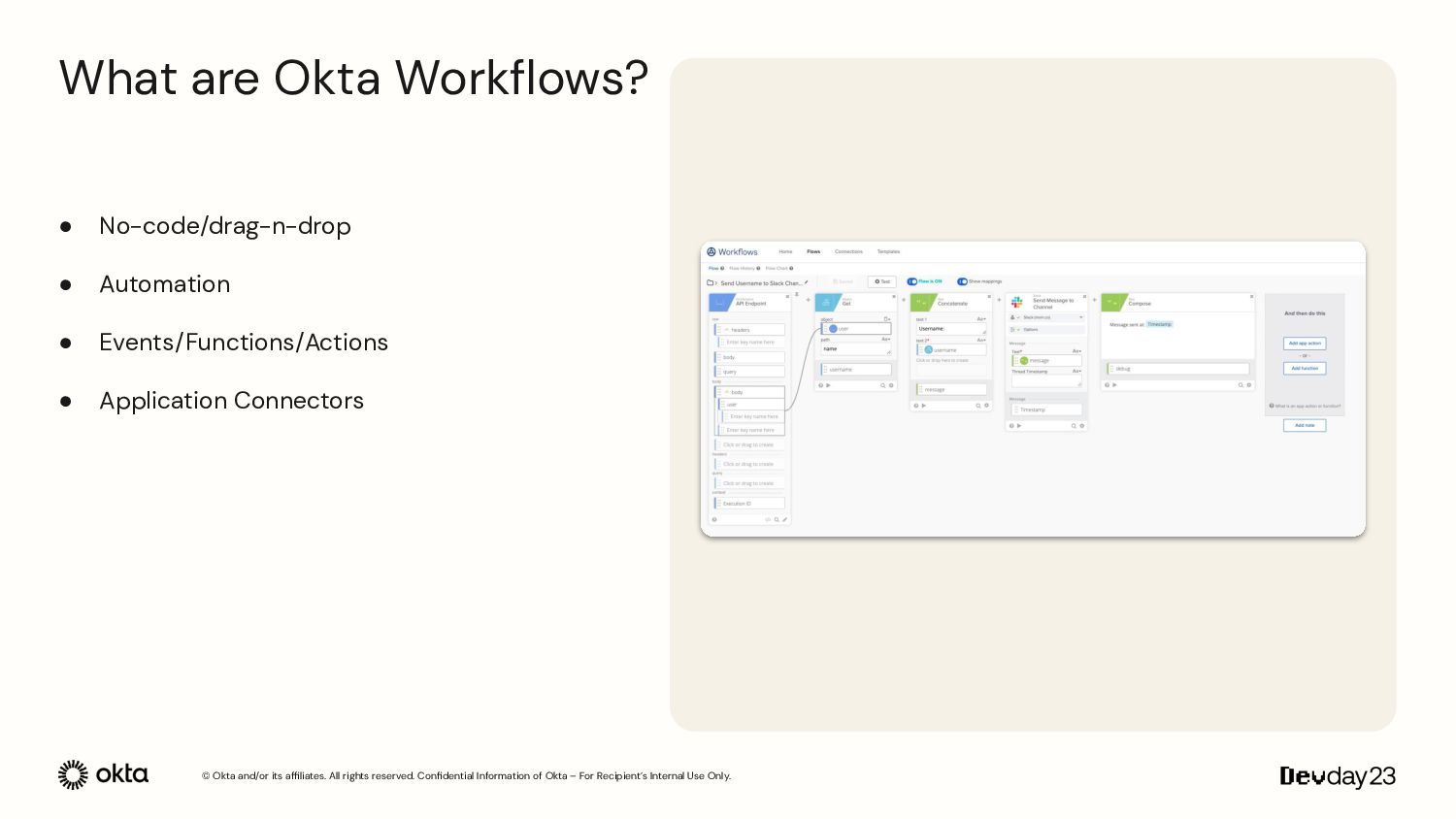Click the blue Get card icon

(x=827, y=303)
